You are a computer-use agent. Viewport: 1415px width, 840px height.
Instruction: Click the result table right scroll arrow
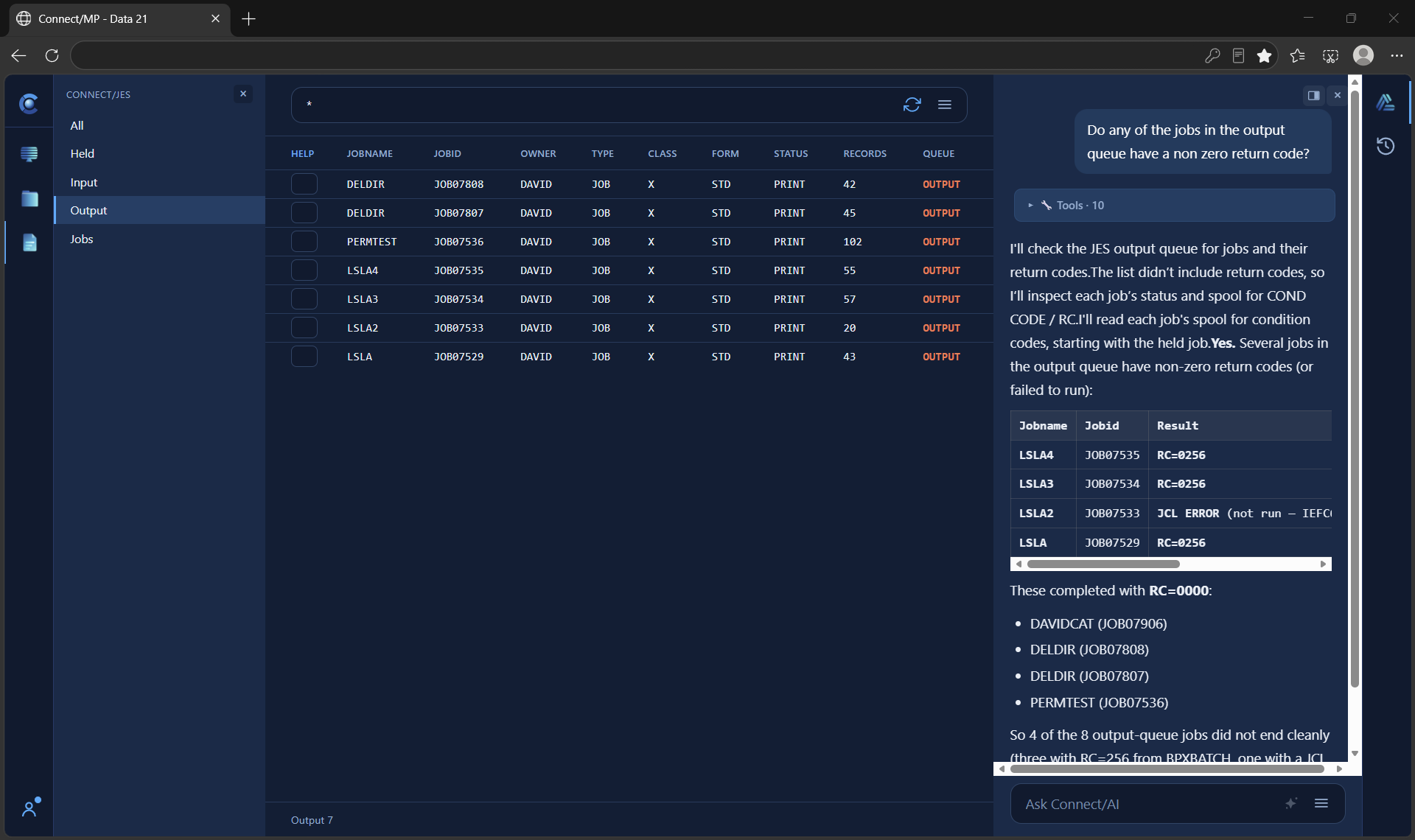click(x=1323, y=564)
